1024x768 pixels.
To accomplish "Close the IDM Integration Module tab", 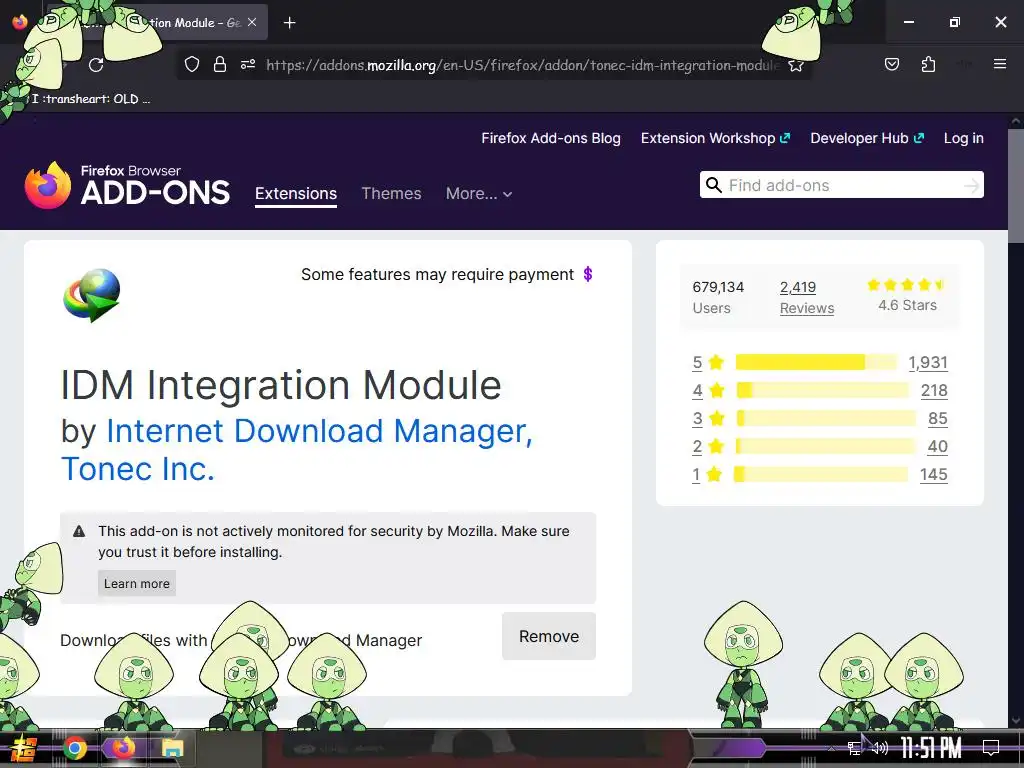I will (x=252, y=22).
